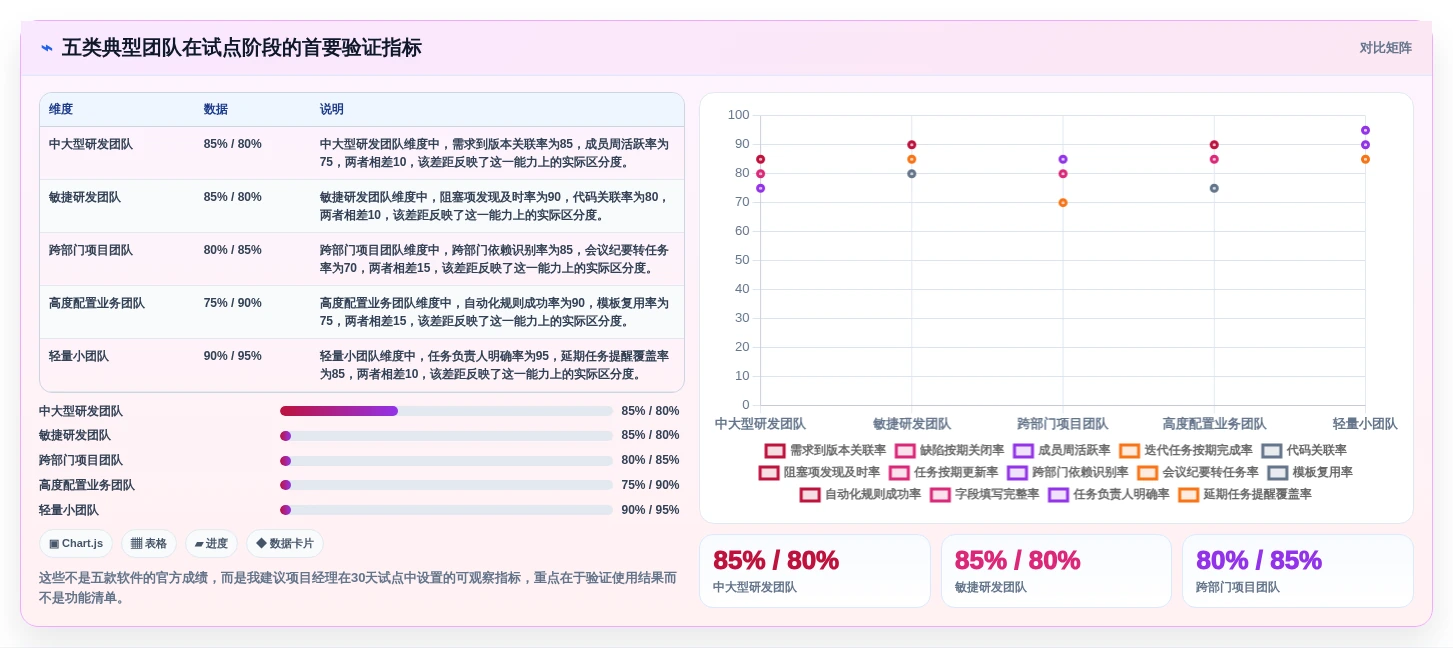Click the 高度配置业务团队 progress bar
1453x648 pixels.
446,485
